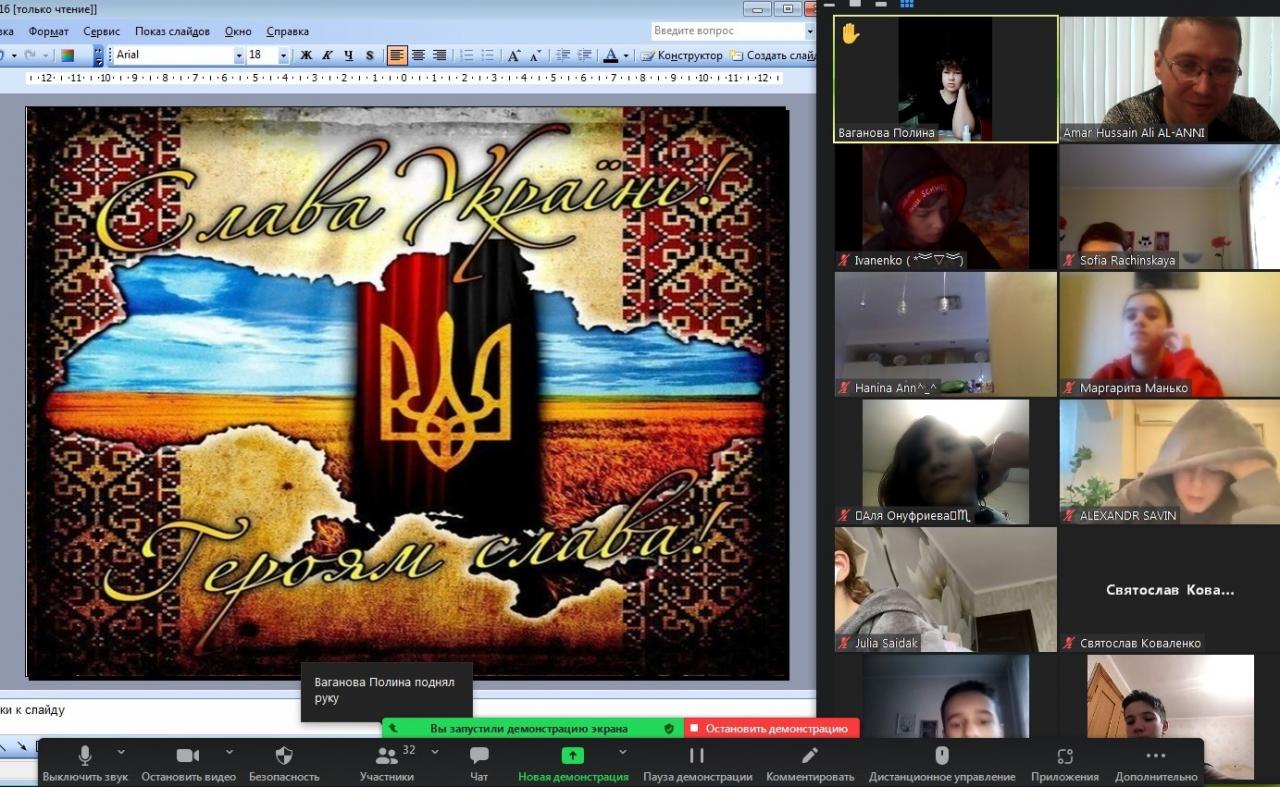Open the font size 18 dropdown
The height and width of the screenshot is (787, 1280).
284,55
